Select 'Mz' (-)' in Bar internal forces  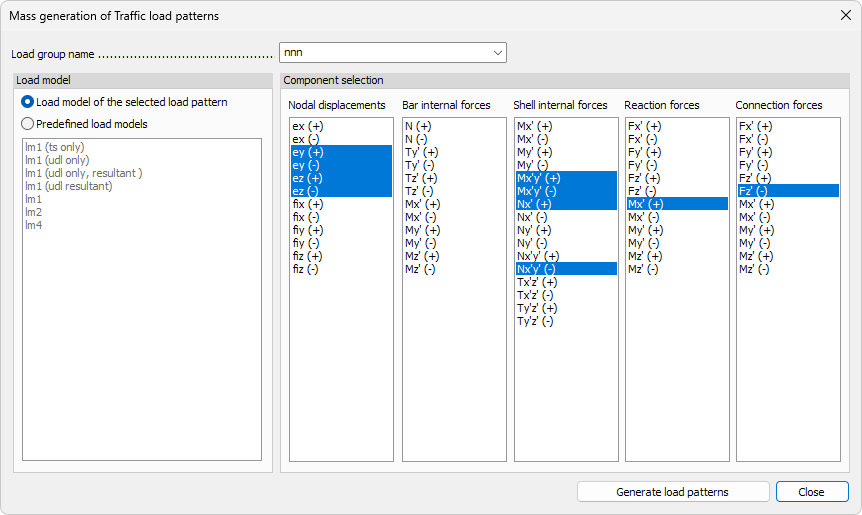421,269
